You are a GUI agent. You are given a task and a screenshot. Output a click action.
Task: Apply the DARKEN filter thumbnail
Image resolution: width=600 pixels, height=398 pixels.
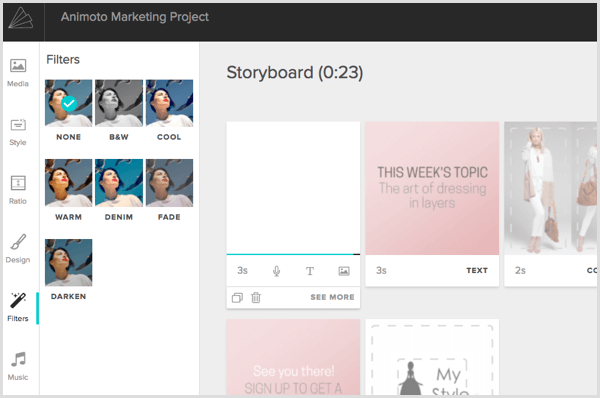pyautogui.click(x=68, y=263)
